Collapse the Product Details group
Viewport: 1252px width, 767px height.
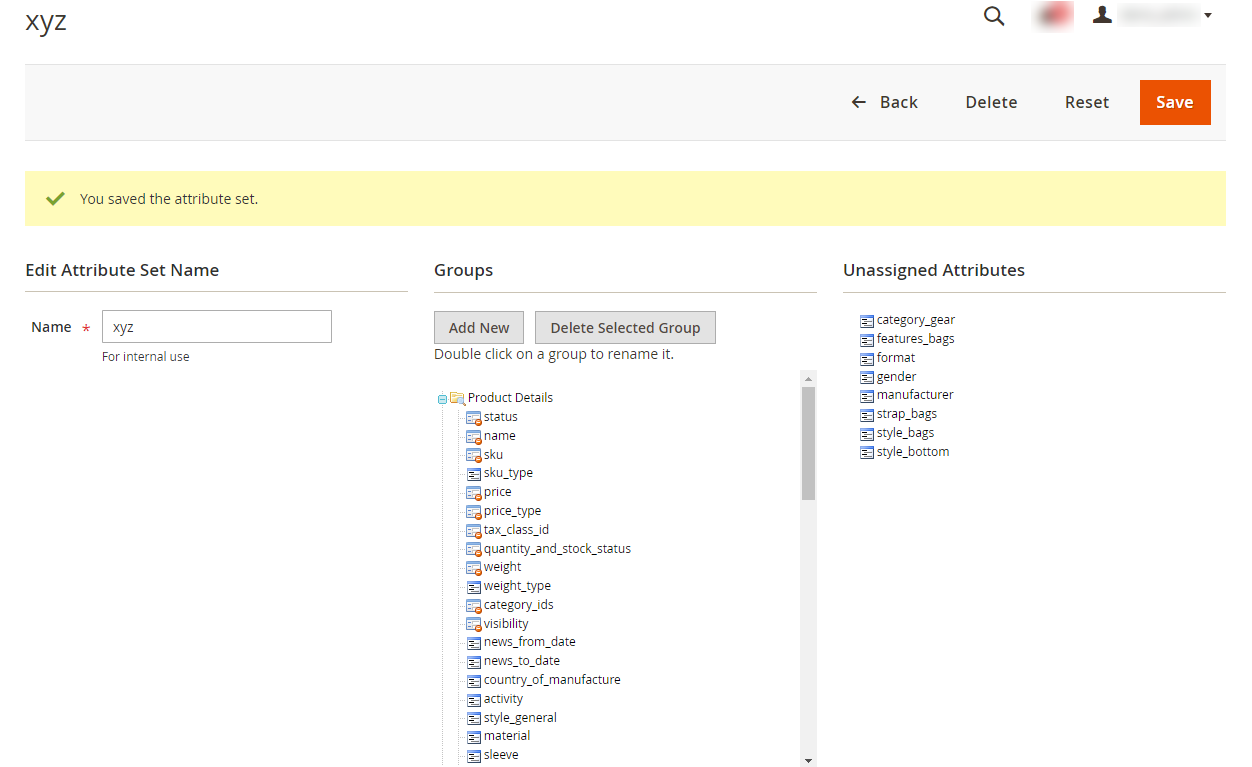442,399
